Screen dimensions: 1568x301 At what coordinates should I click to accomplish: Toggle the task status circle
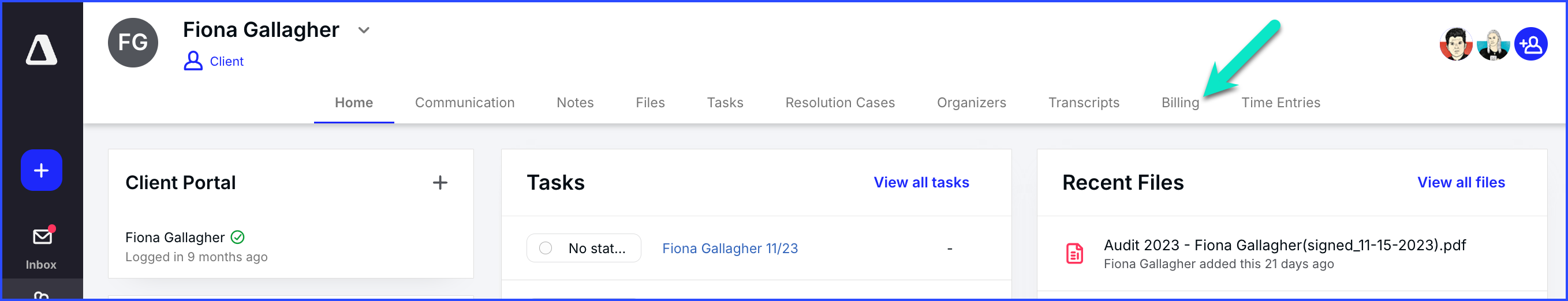coord(546,248)
